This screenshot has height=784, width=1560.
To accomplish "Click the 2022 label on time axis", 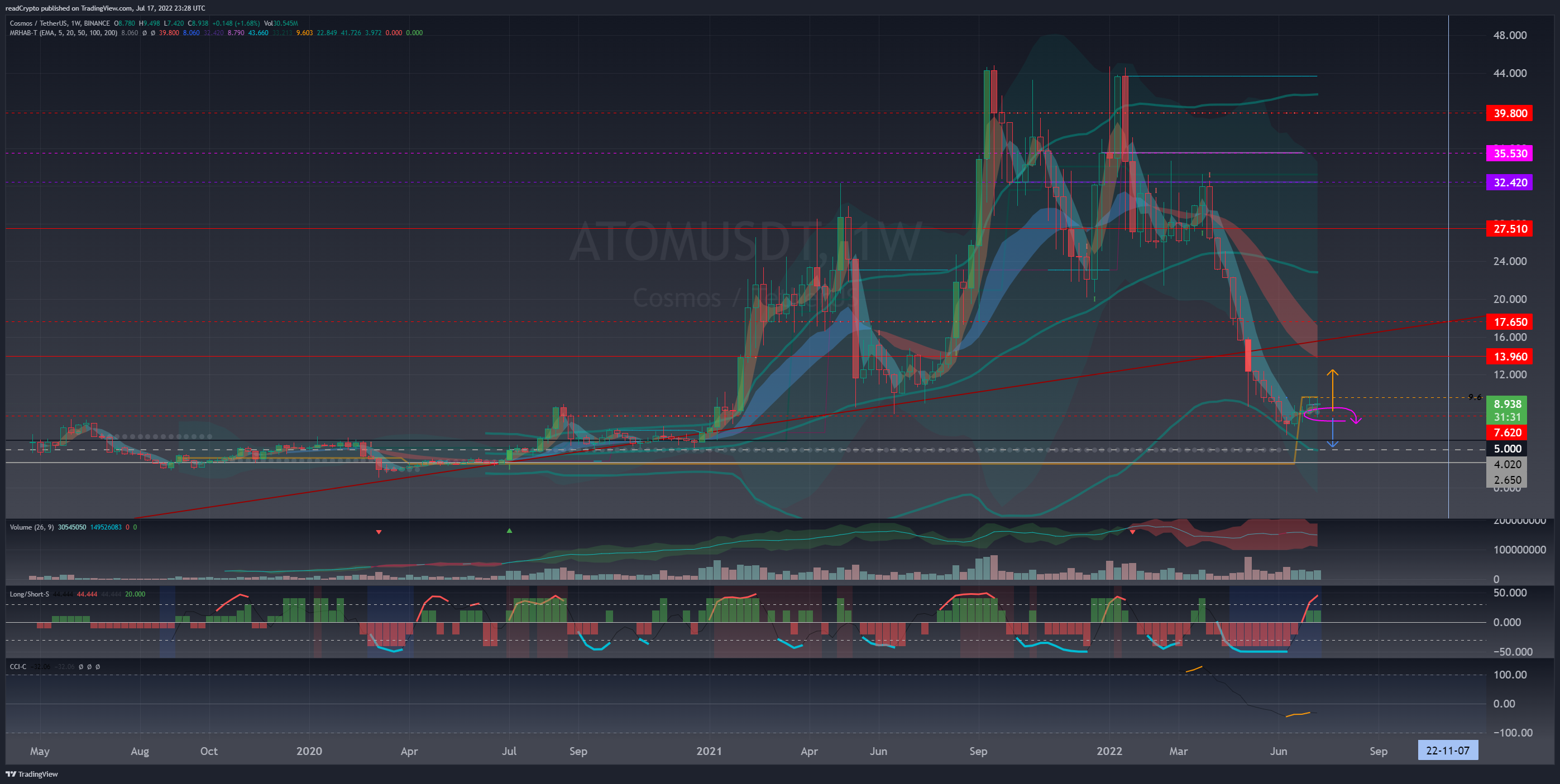I will click(x=1109, y=751).
